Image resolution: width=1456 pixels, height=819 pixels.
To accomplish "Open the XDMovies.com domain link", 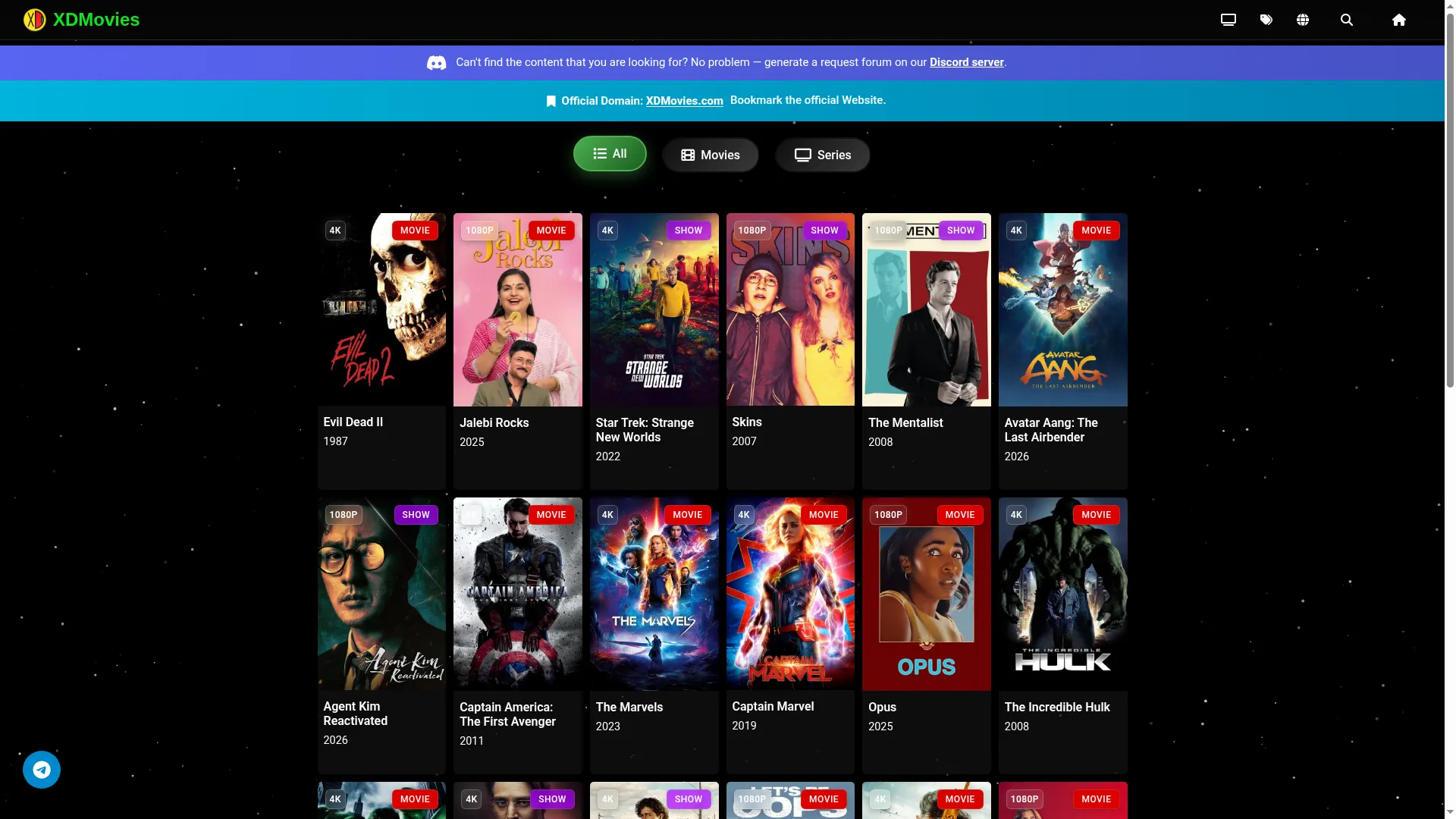I will click(x=684, y=101).
